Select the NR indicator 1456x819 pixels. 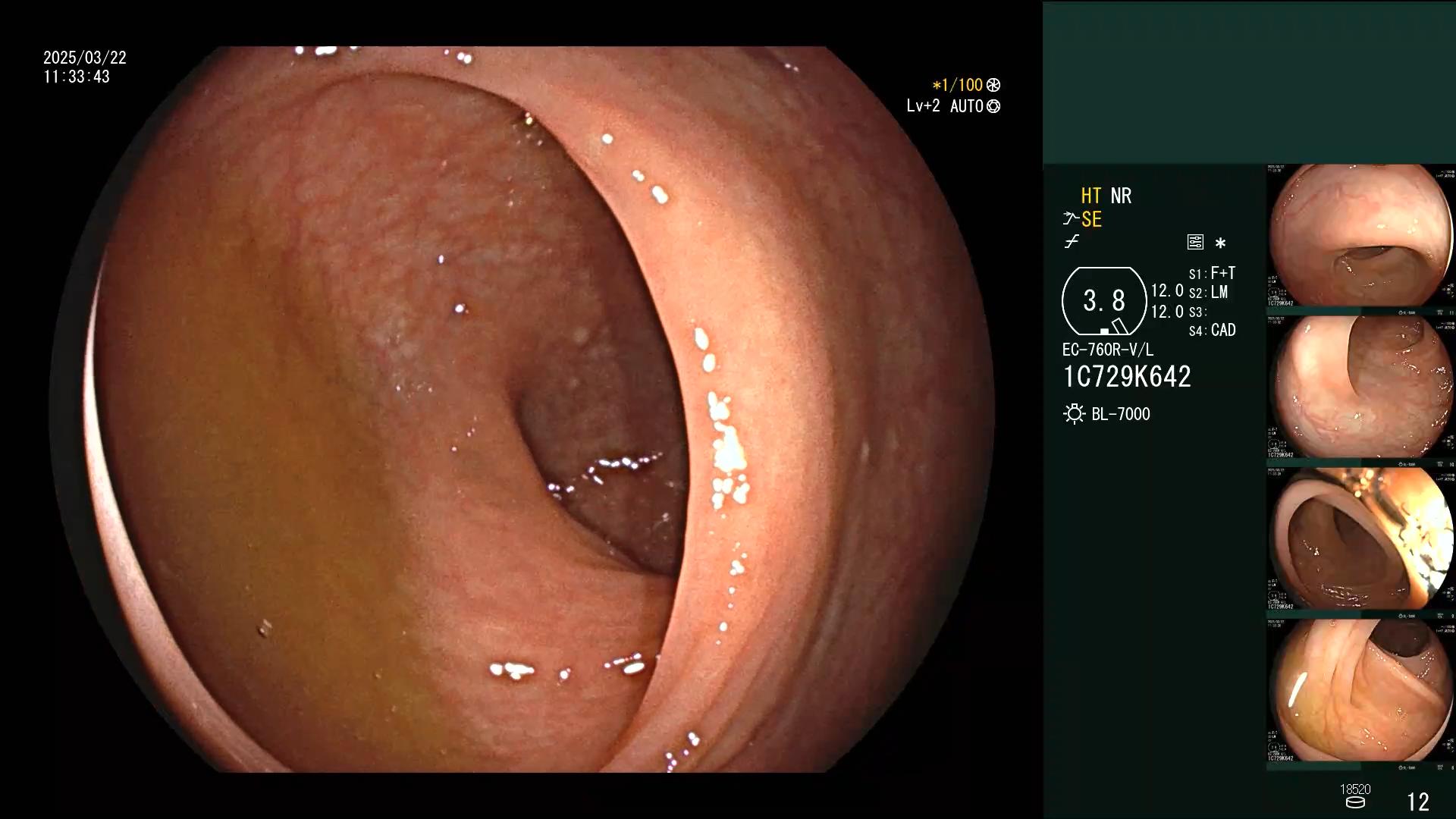(1121, 196)
